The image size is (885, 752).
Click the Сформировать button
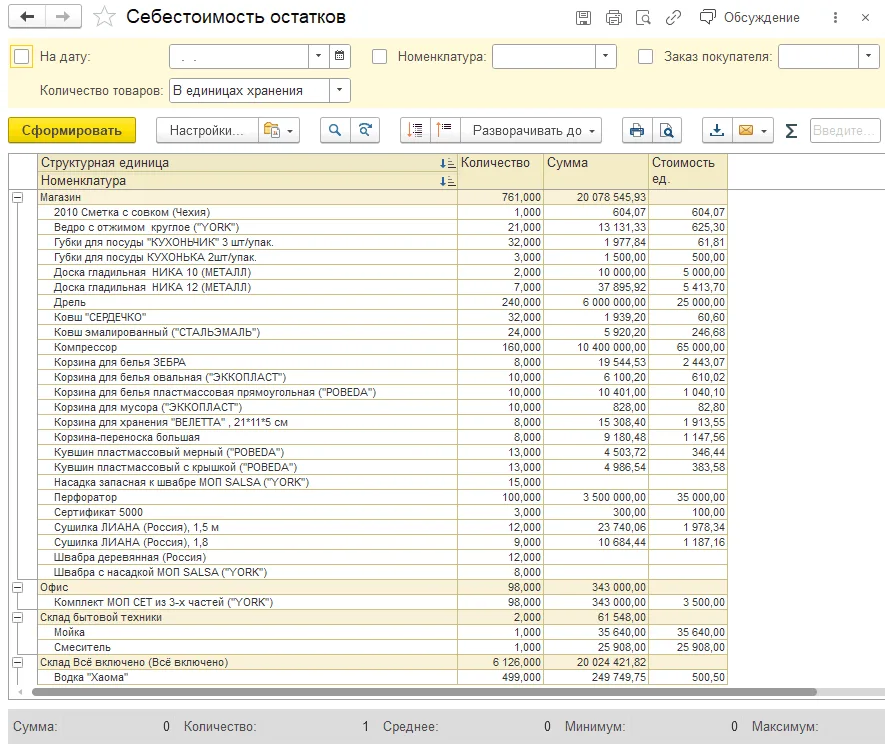(x=72, y=130)
